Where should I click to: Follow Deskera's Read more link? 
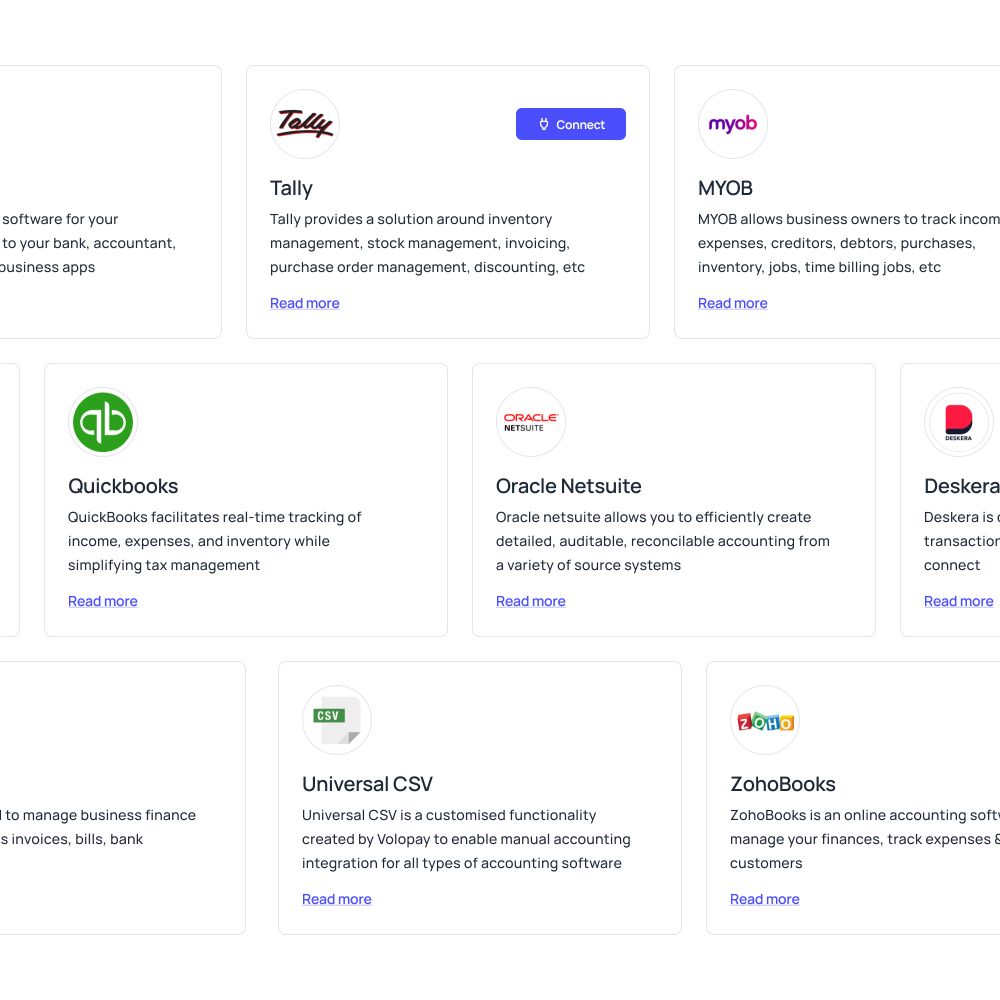(959, 601)
